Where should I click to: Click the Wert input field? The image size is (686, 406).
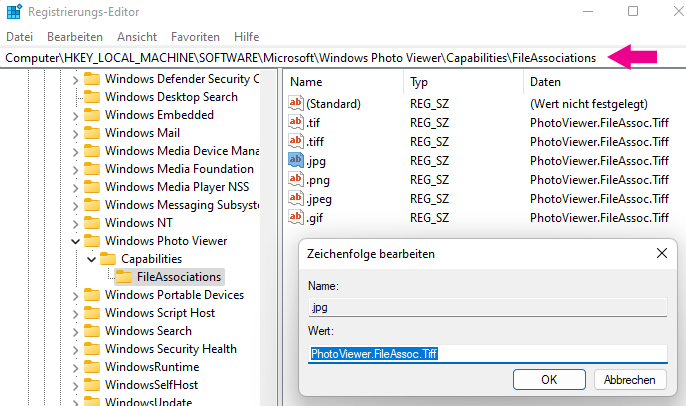pyautogui.click(x=487, y=354)
